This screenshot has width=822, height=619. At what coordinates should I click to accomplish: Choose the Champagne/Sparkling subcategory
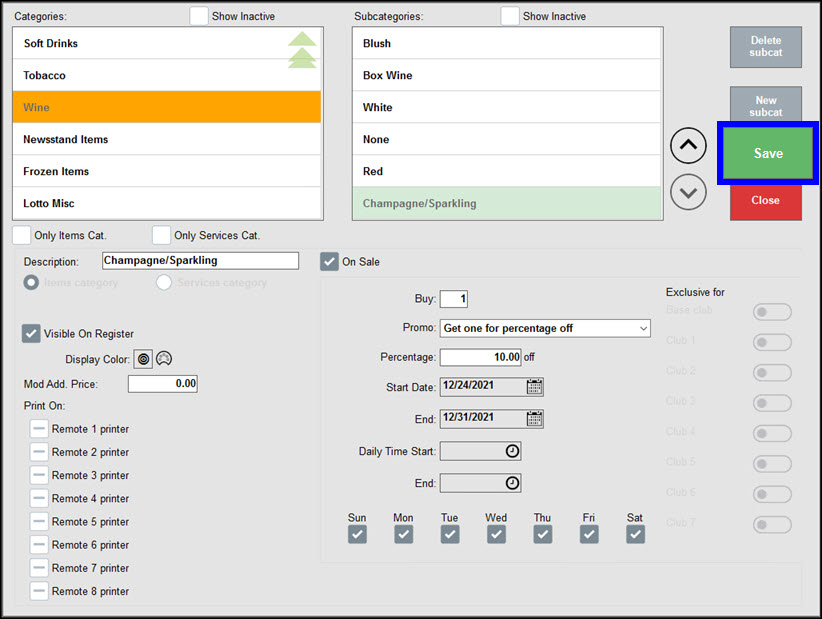(x=507, y=203)
